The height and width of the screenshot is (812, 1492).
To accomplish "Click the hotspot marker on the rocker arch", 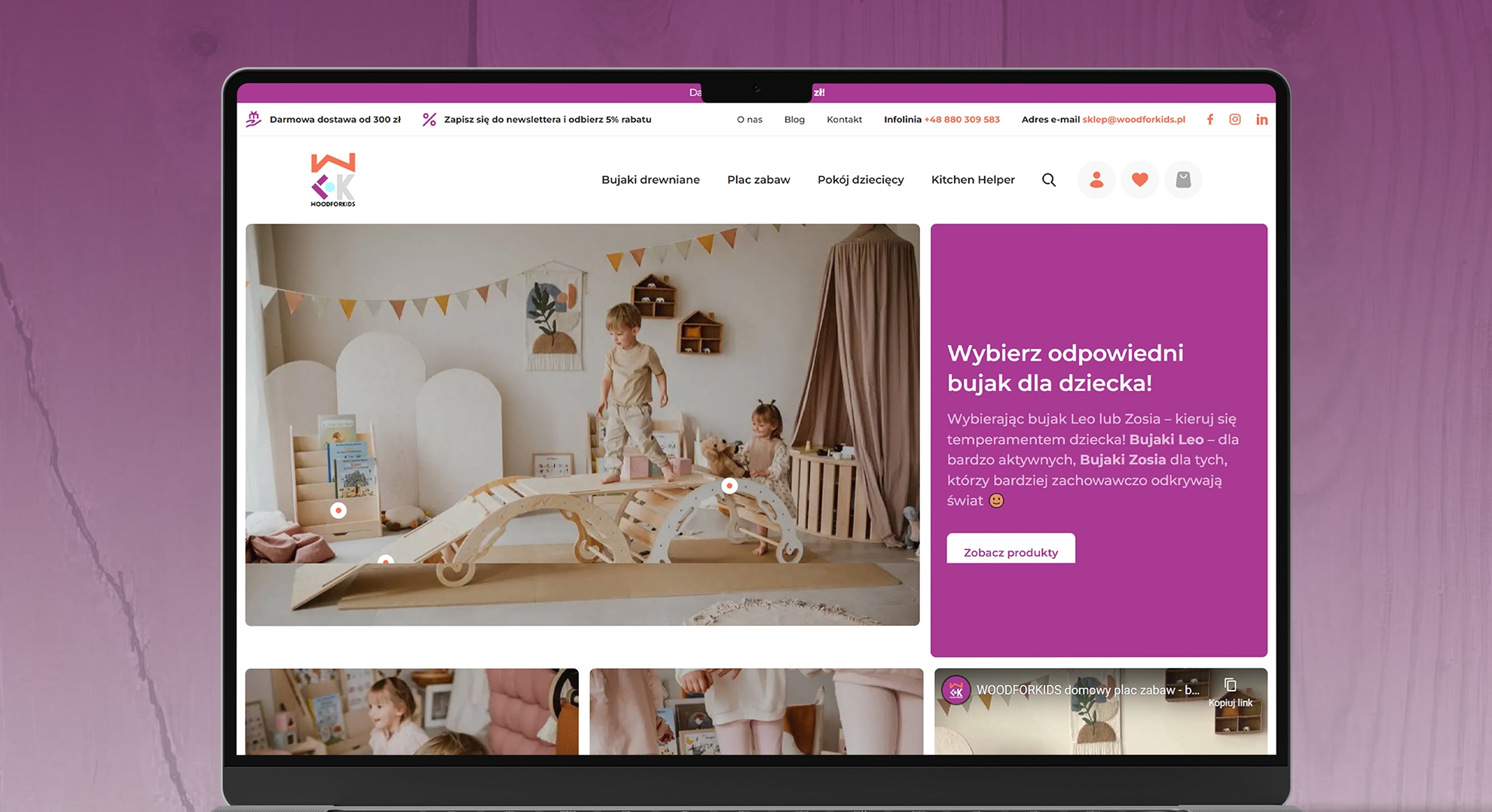I will pyautogui.click(x=729, y=486).
